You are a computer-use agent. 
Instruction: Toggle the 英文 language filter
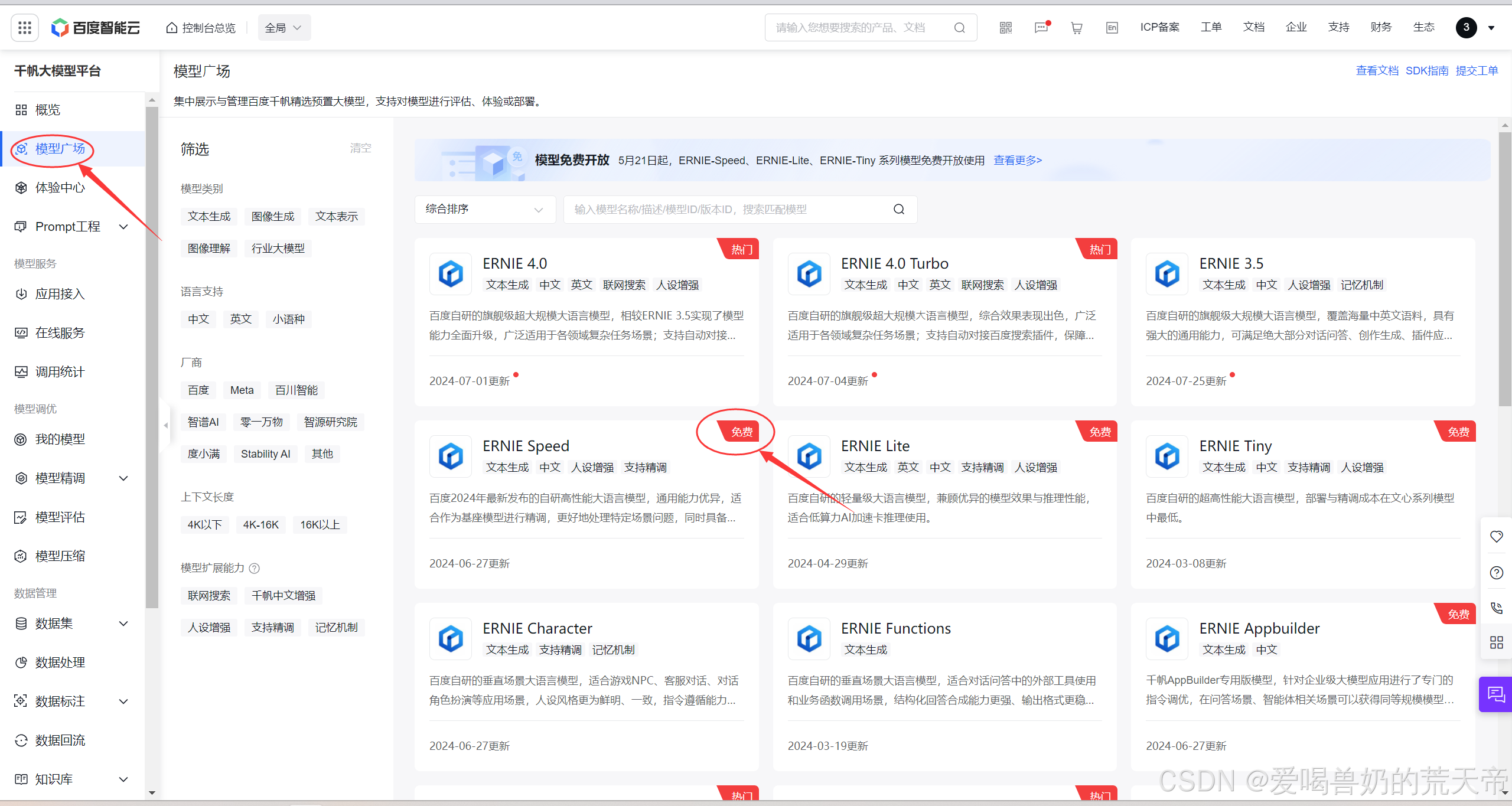(241, 319)
